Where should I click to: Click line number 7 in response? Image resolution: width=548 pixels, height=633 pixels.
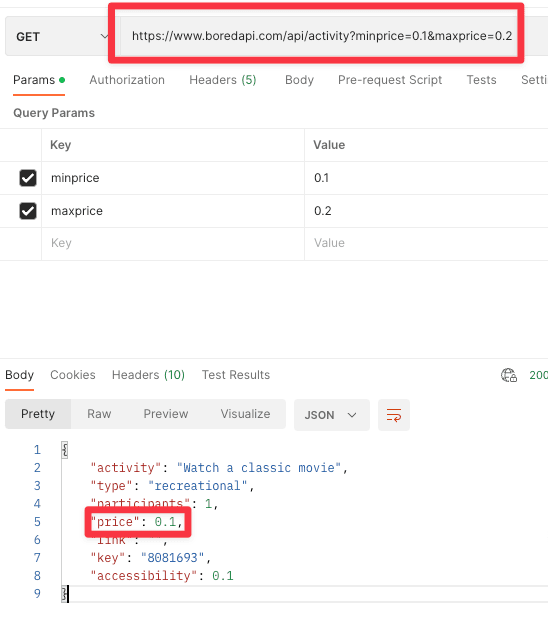37,558
